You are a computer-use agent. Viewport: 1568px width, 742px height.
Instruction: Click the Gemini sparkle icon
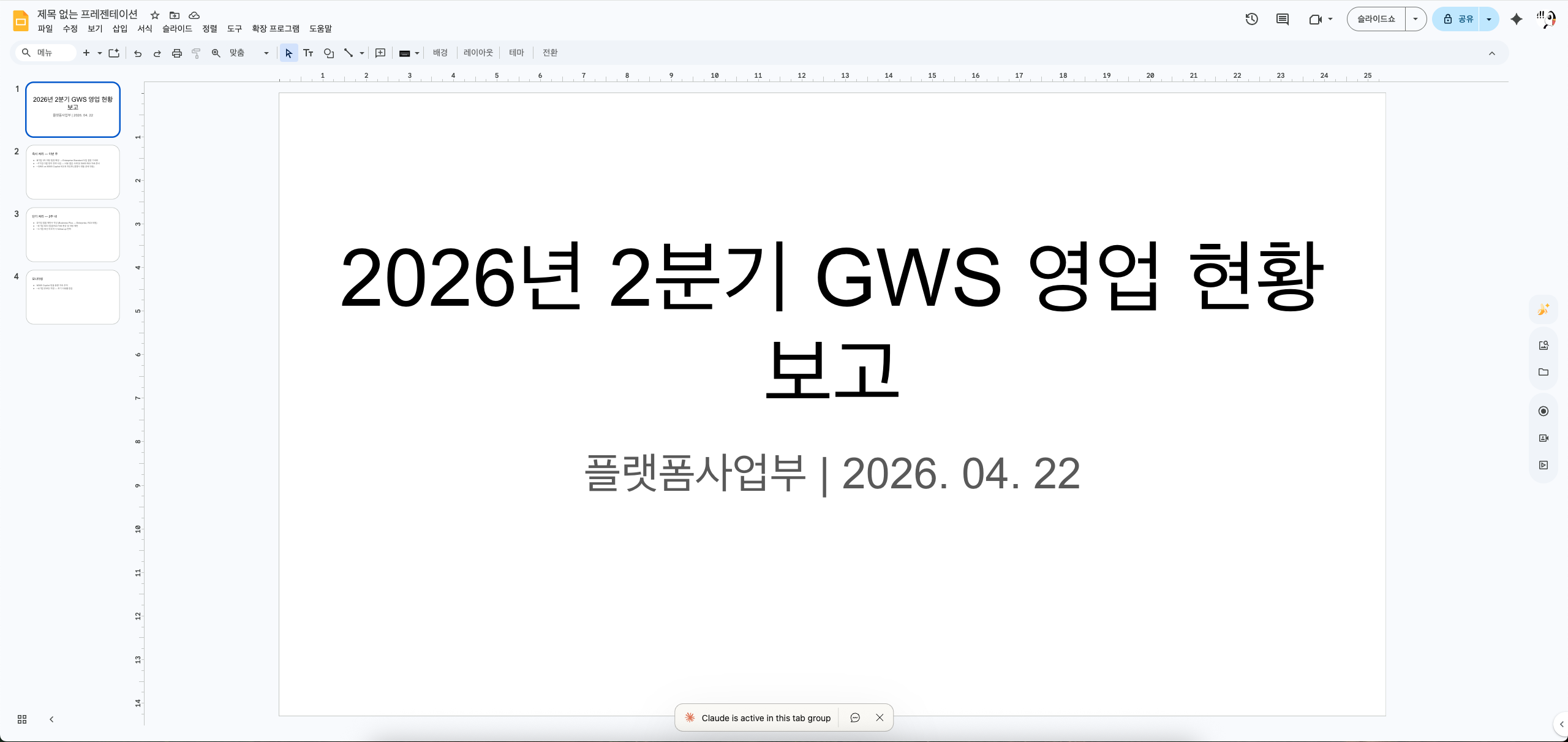pos(1516,19)
